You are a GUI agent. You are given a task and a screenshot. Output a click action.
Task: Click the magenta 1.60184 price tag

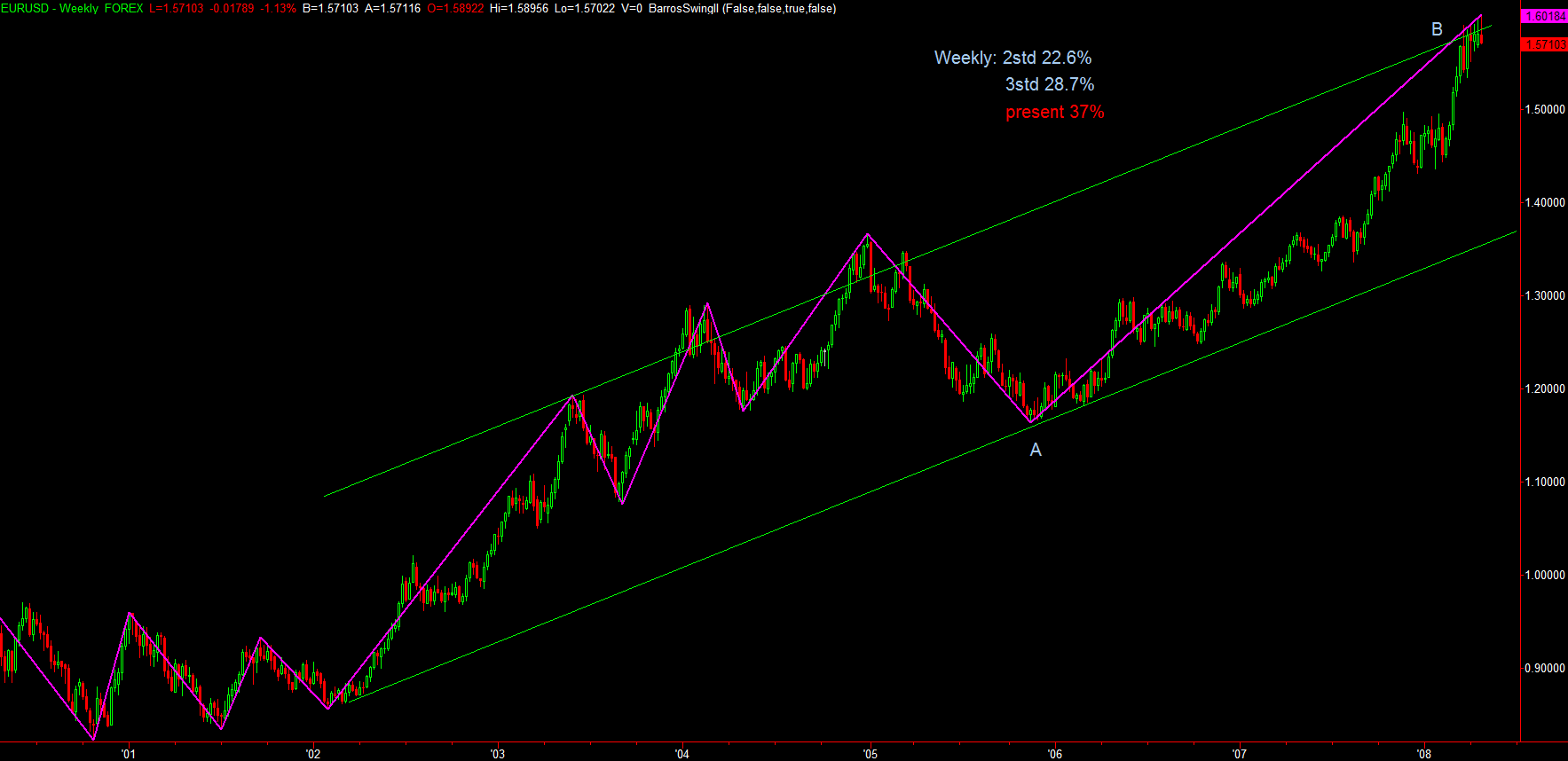coord(1544,16)
